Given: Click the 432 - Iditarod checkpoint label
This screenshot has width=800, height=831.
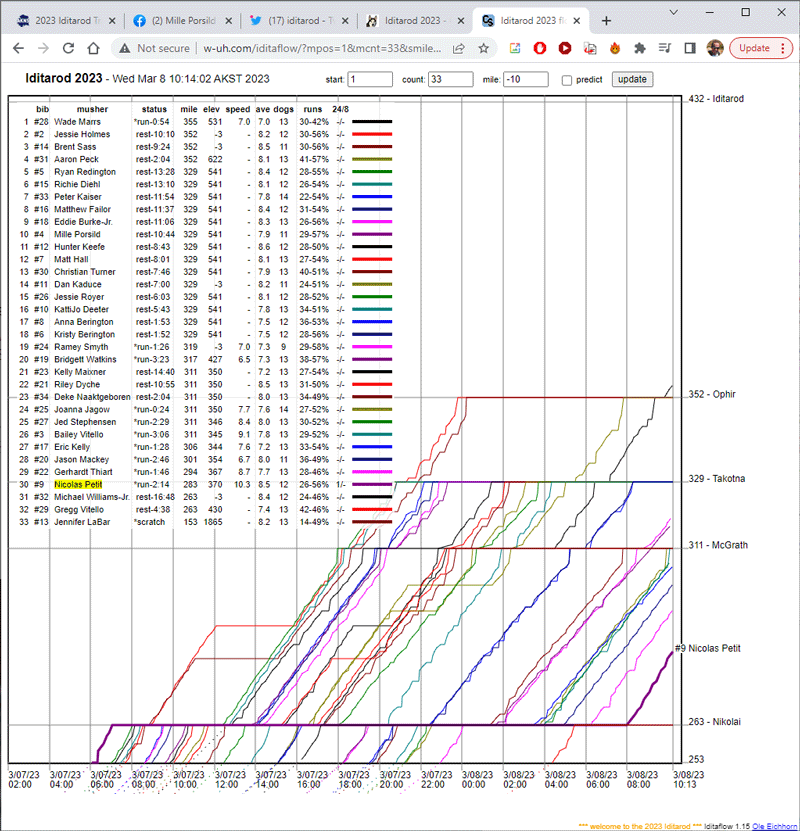Looking at the screenshot, I should point(716,99).
